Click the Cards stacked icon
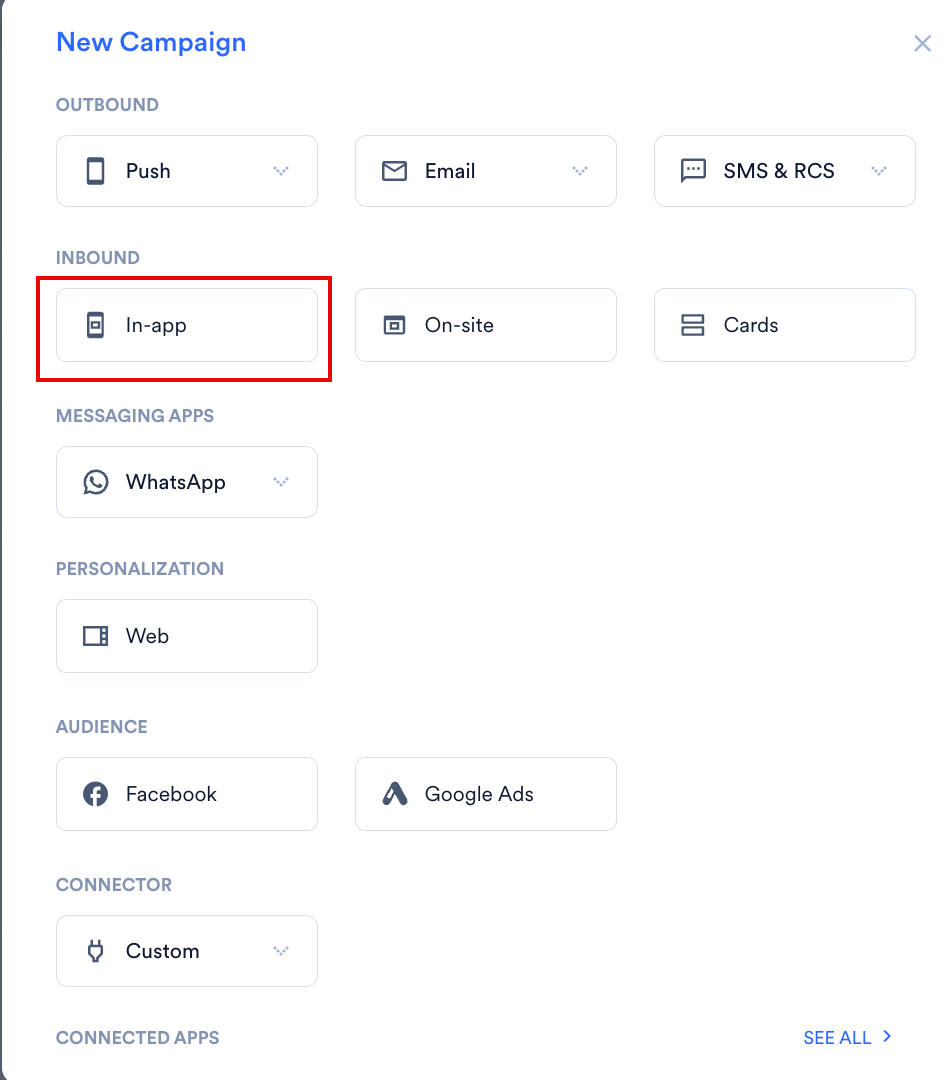Screen dimensions: 948x1080 (x=692, y=325)
